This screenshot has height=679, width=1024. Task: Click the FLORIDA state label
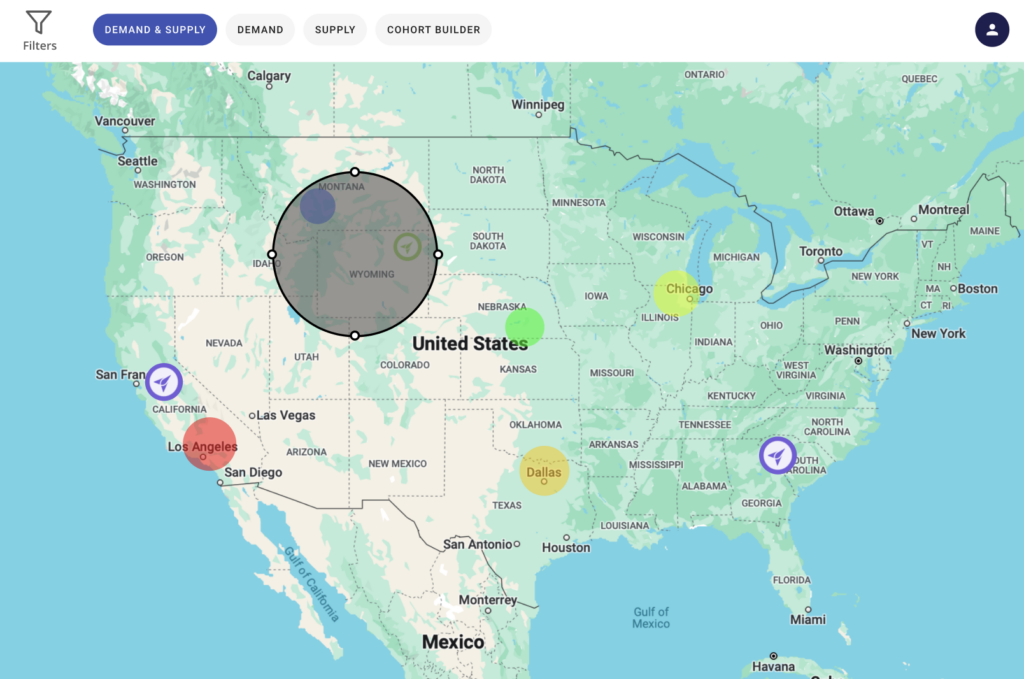pyautogui.click(x=792, y=580)
